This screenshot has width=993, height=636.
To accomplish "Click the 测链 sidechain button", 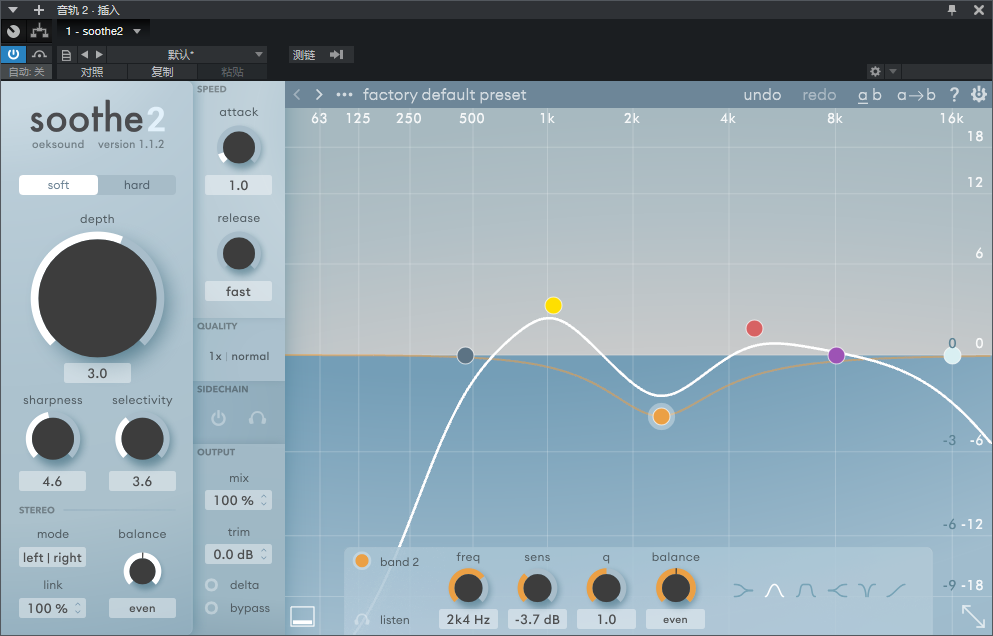I will pos(304,54).
